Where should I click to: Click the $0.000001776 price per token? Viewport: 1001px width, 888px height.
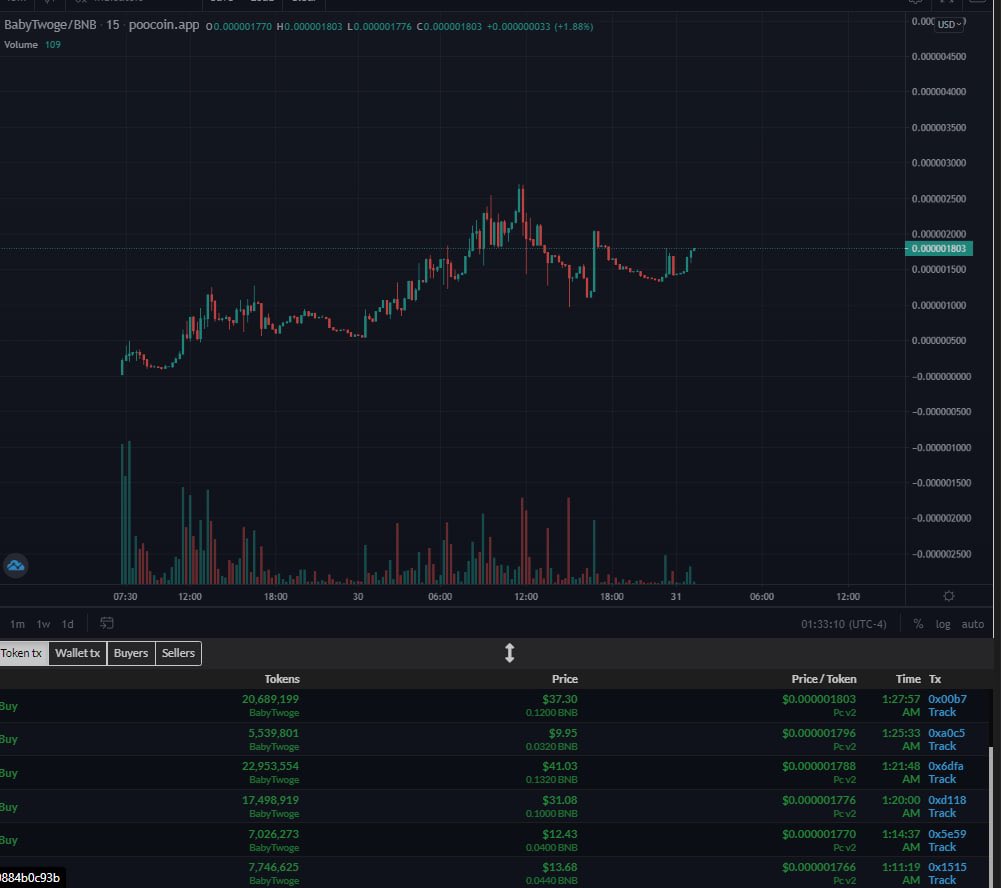[819, 800]
